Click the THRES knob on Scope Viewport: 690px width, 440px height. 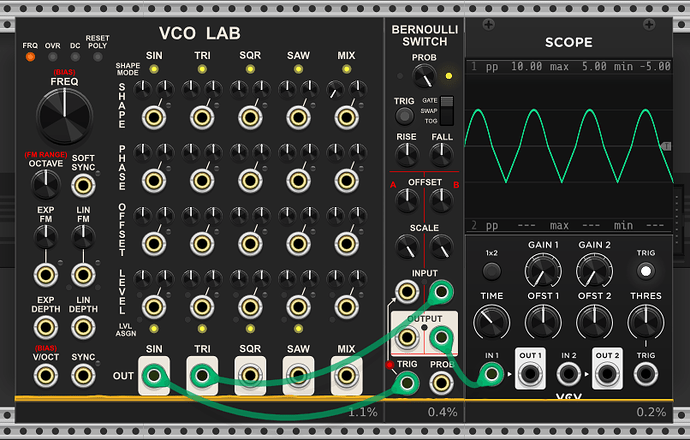coord(645,321)
